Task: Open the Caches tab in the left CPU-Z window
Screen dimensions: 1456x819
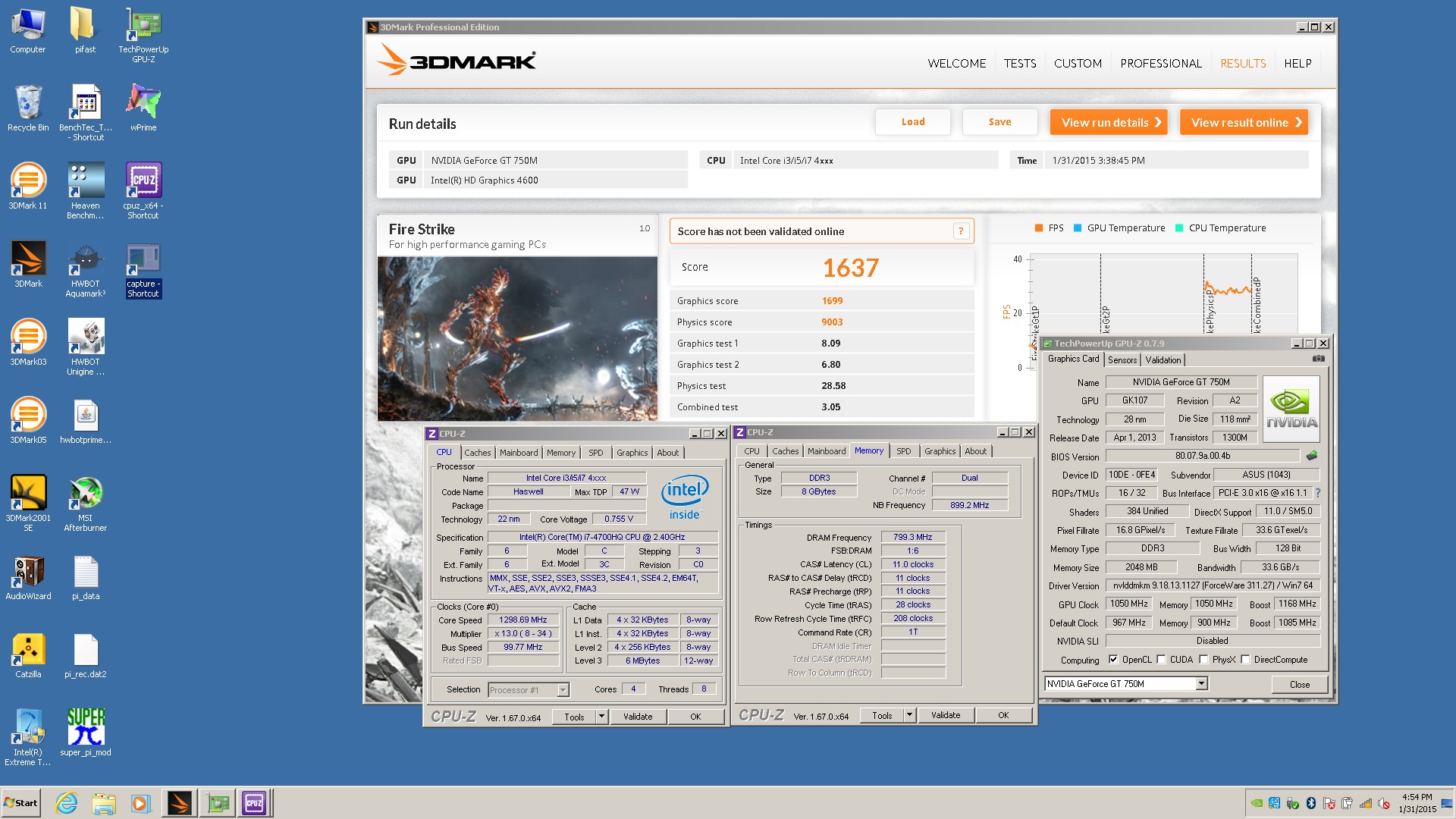Action: point(477,453)
